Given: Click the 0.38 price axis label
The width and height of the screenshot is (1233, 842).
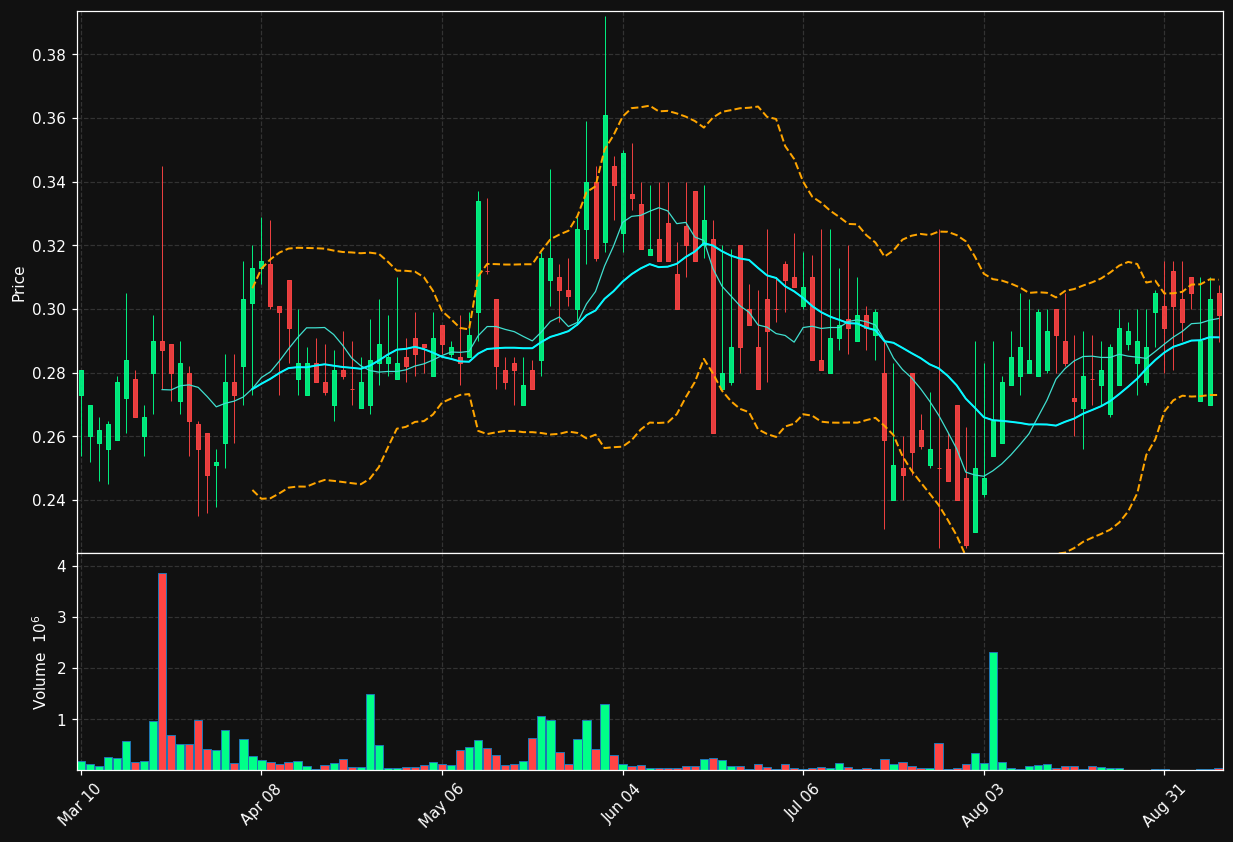Looking at the screenshot, I should [x=50, y=55].
